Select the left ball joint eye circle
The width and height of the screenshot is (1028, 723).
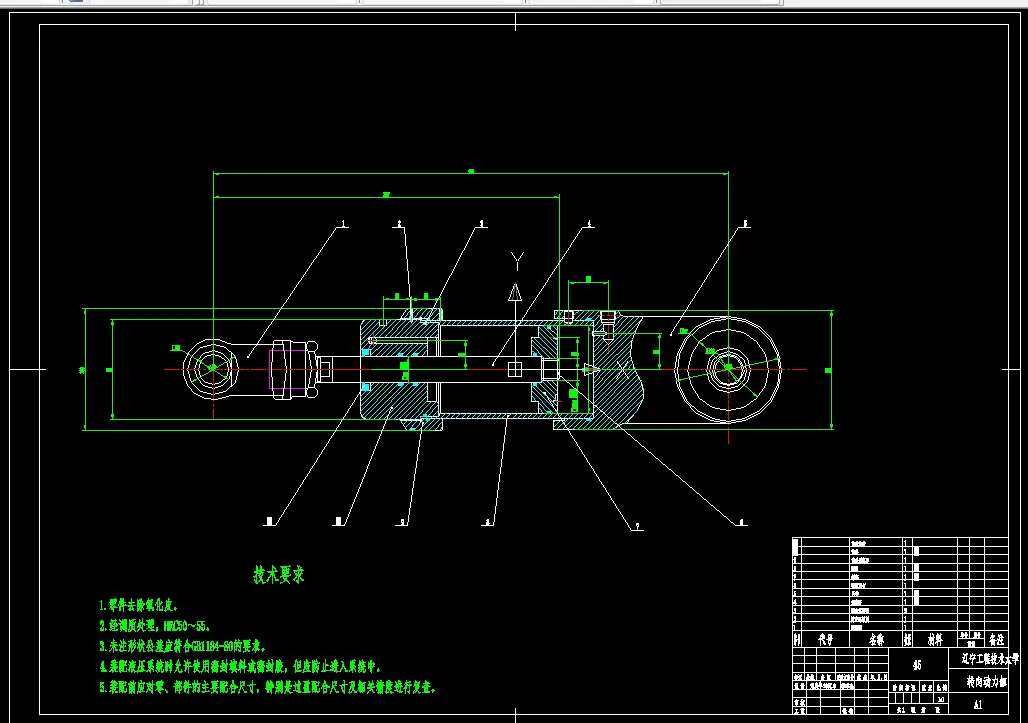tap(212, 368)
